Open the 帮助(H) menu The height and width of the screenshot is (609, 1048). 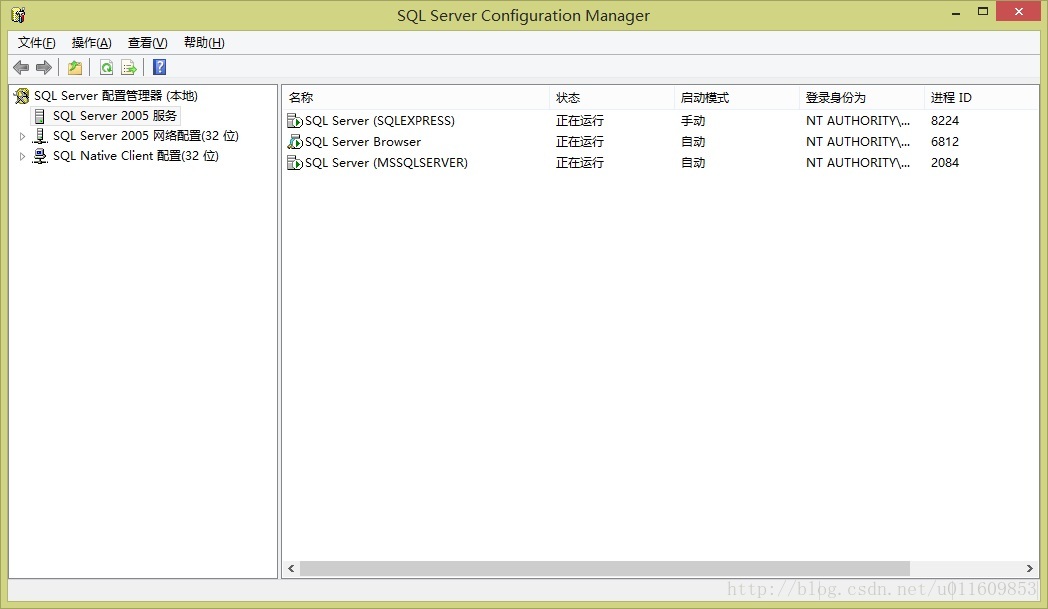(x=204, y=43)
